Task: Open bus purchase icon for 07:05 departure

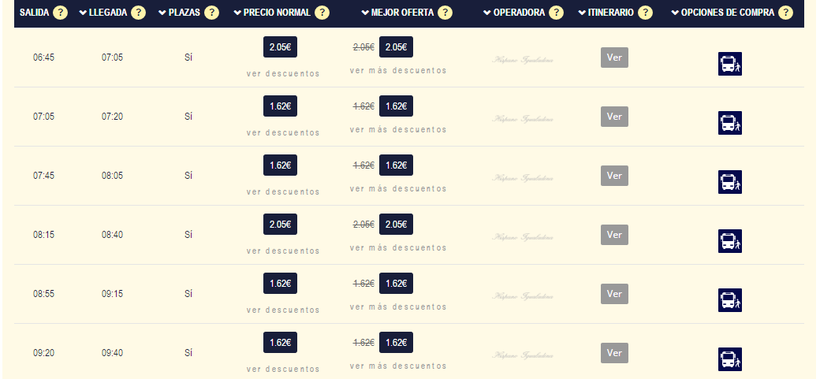Action: click(730, 123)
